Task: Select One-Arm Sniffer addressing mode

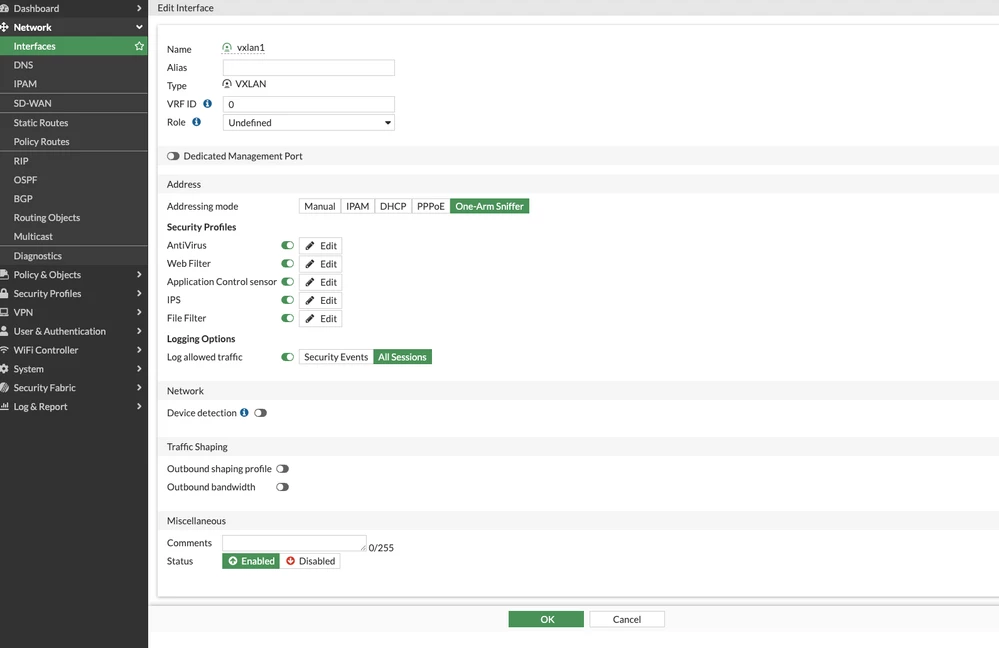Action: (x=489, y=206)
